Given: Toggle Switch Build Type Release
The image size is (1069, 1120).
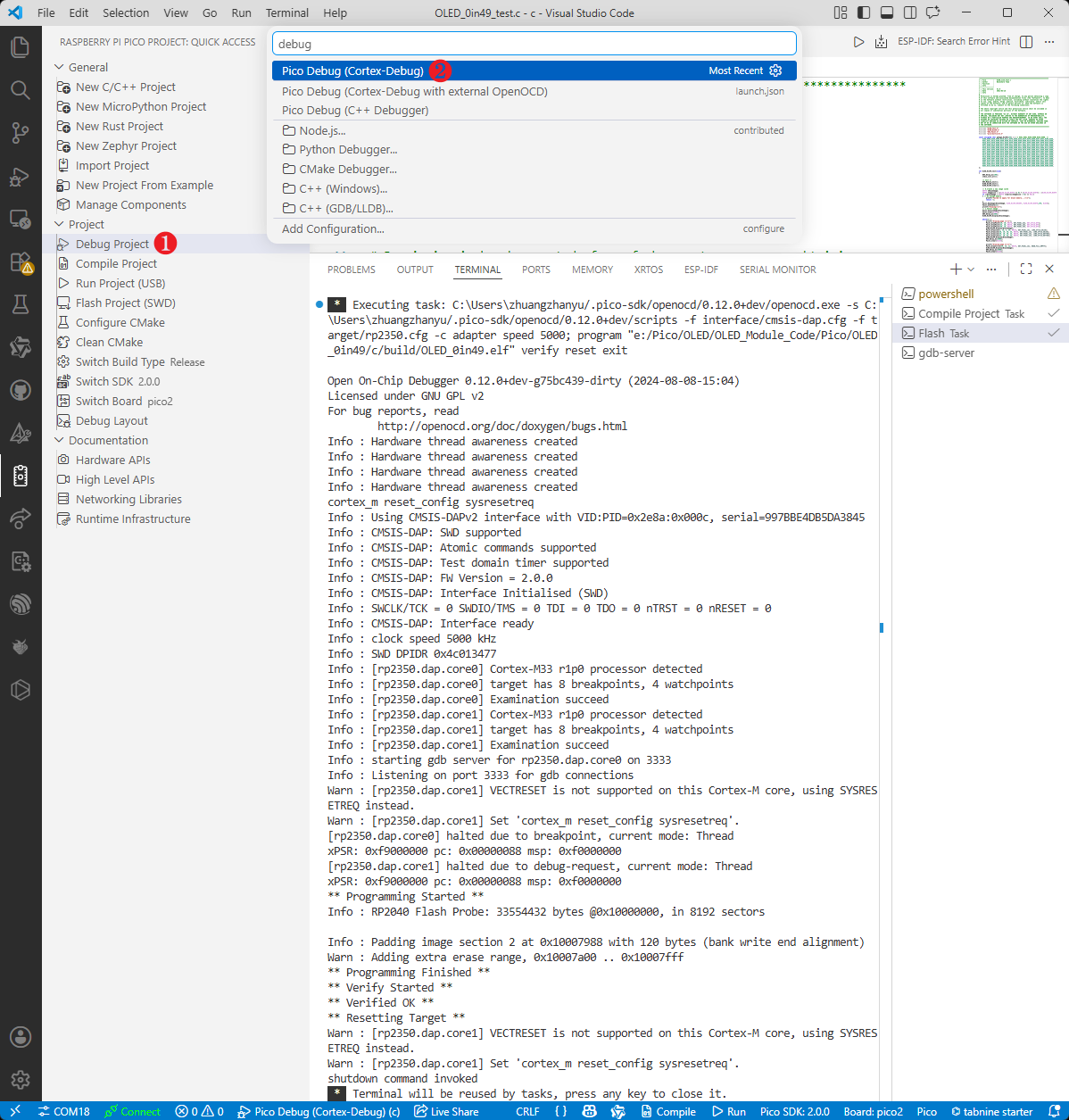Looking at the screenshot, I should coord(140,361).
